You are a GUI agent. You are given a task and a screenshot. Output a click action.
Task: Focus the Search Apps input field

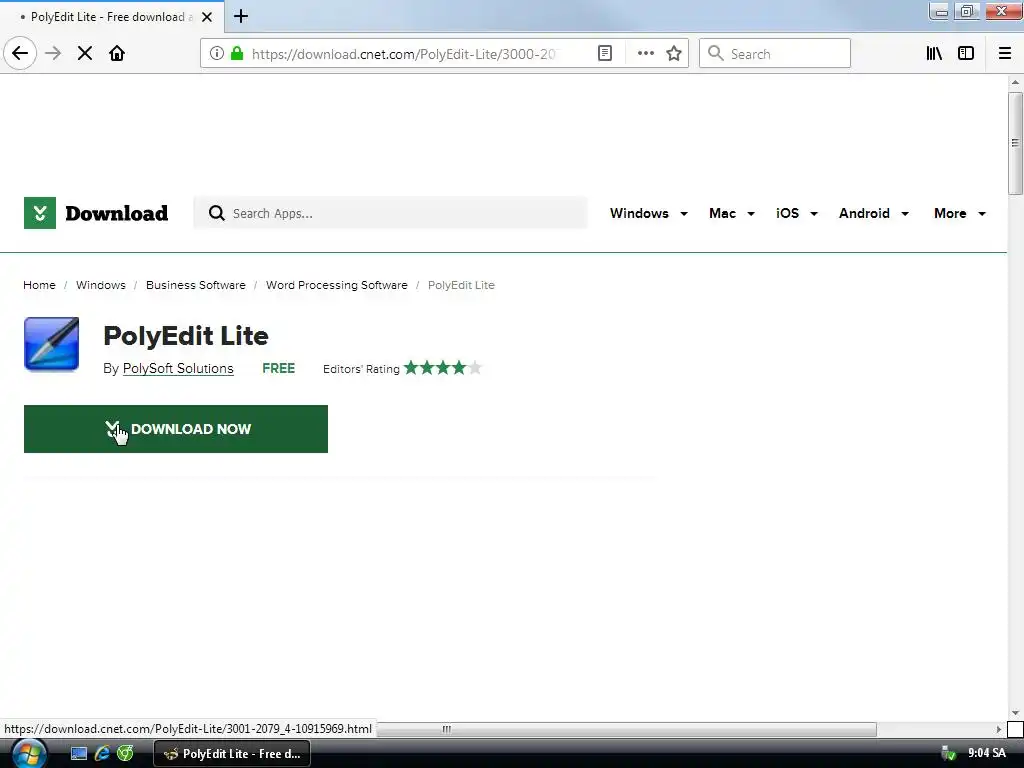coord(391,213)
